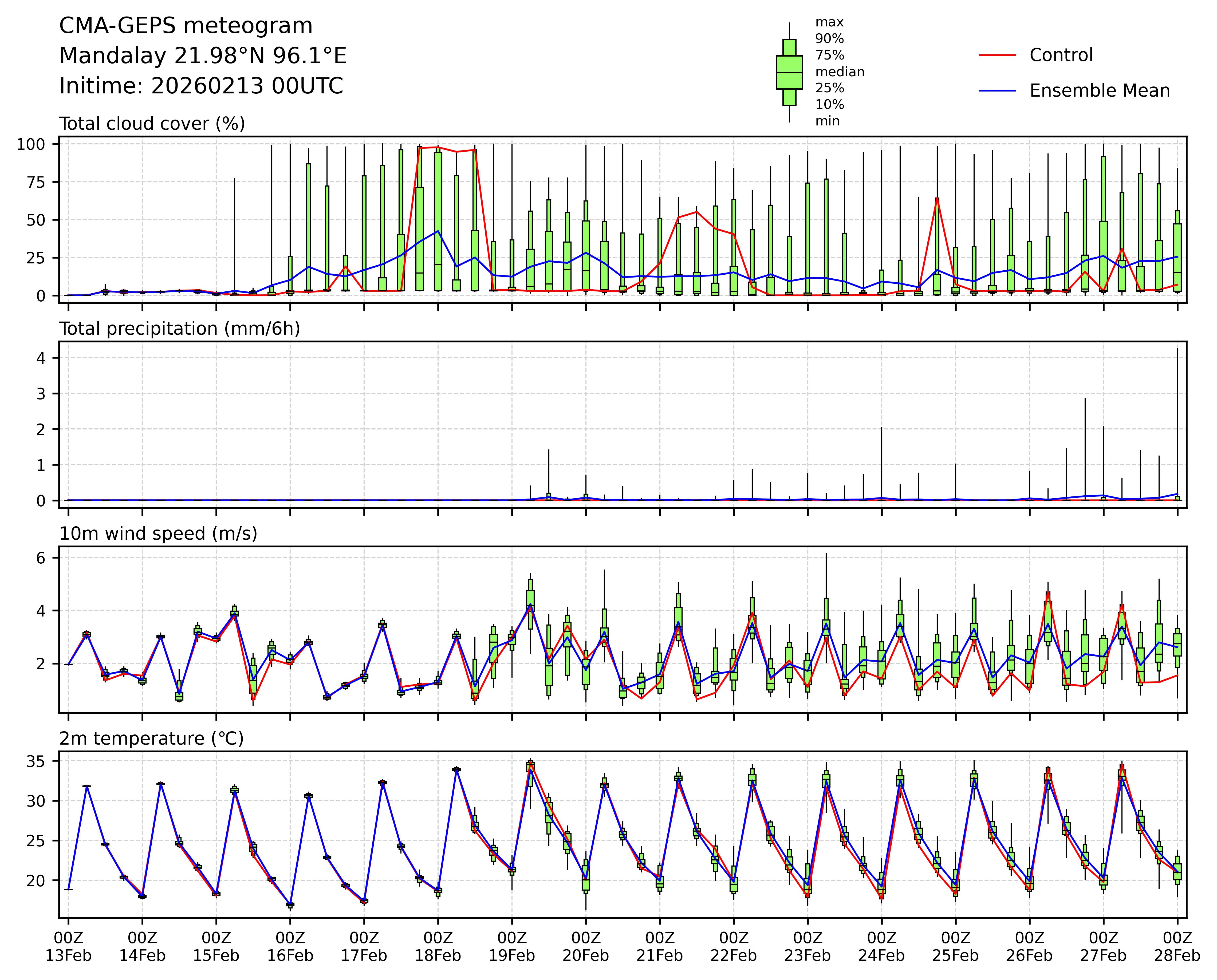Click the '00Z 28Feb' x-axis label
This screenshot has height=980, width=1217.
click(1177, 947)
